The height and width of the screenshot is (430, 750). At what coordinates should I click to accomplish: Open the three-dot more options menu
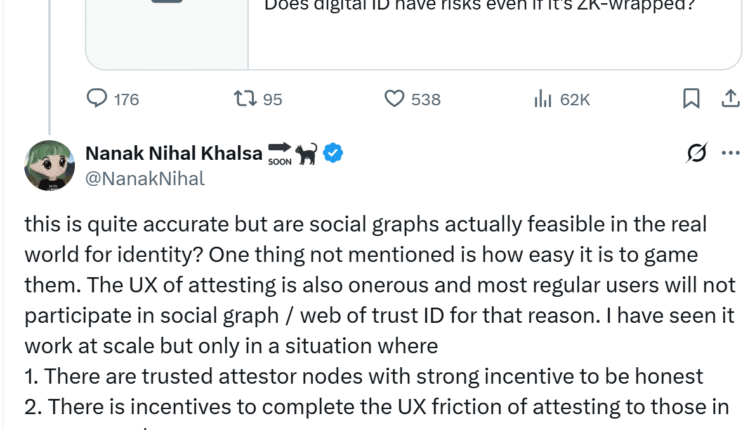(x=730, y=152)
